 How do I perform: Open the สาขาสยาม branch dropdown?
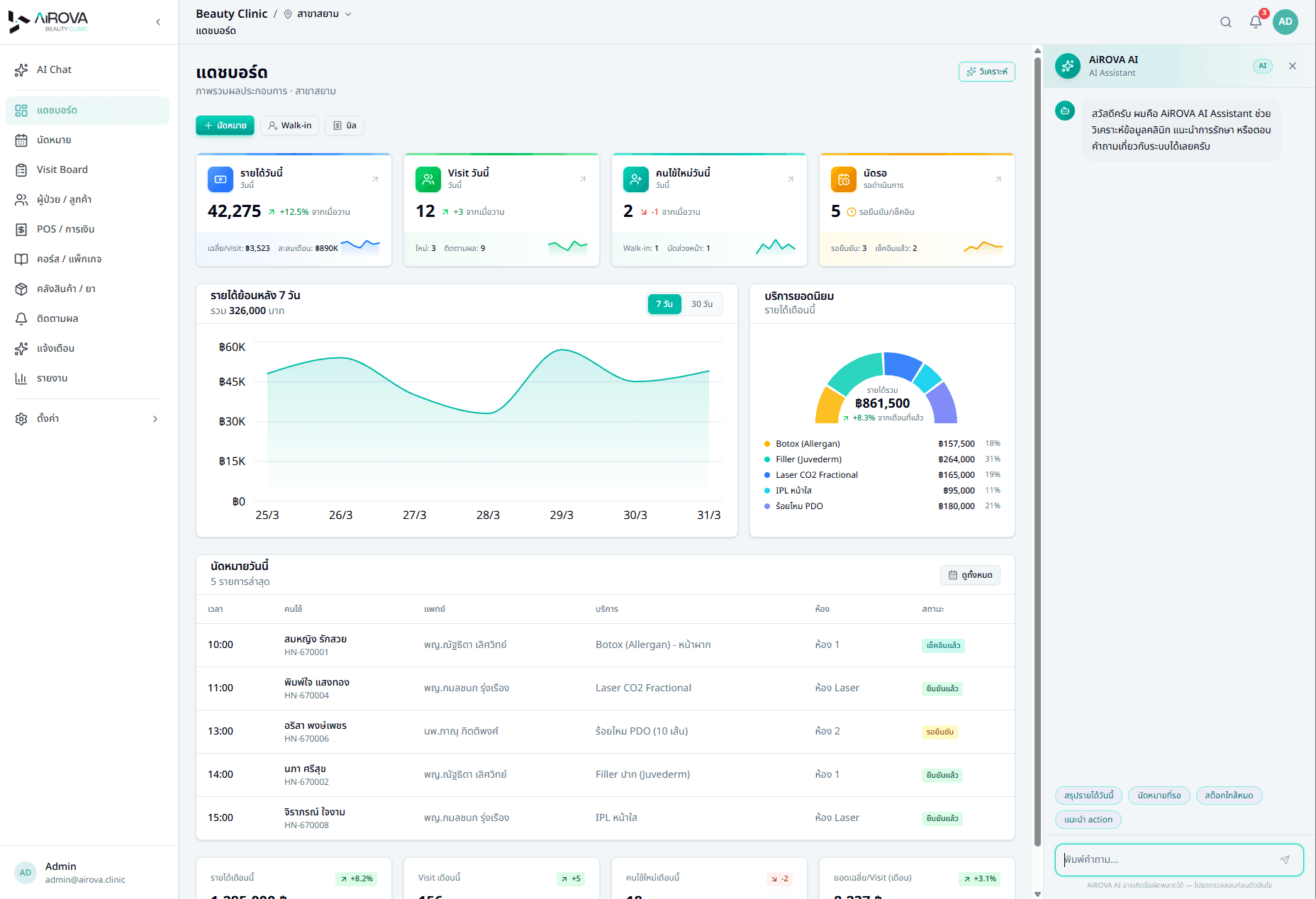318,14
